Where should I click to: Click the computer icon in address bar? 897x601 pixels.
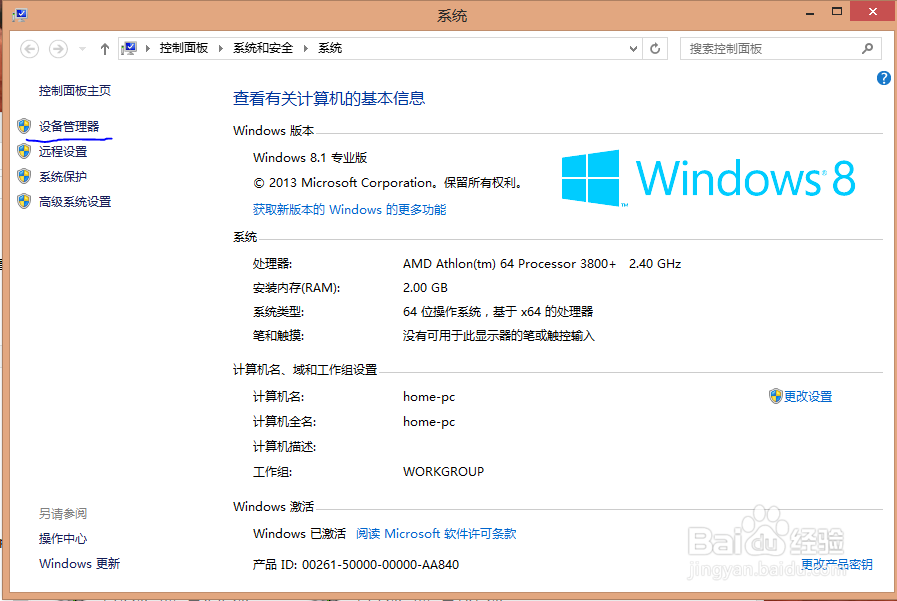(129, 49)
